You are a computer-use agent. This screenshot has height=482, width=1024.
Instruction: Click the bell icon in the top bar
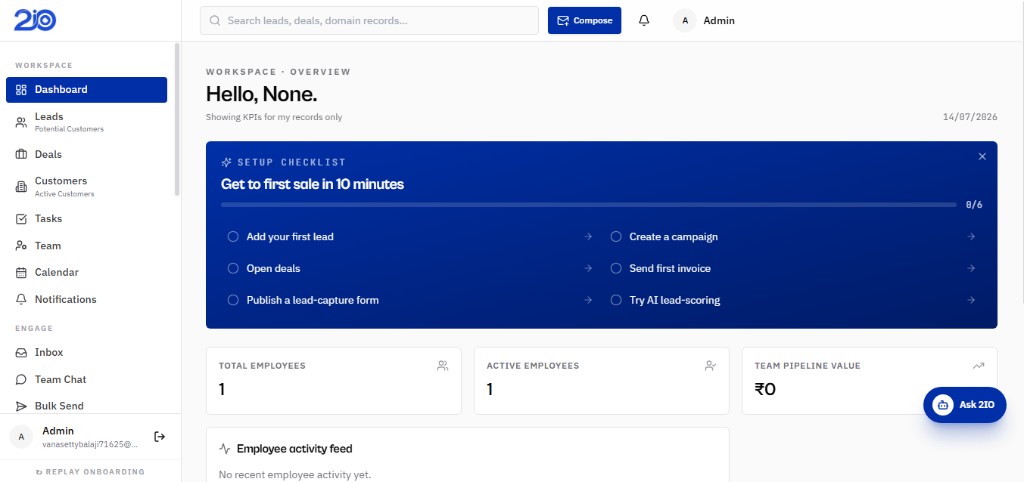pos(644,20)
